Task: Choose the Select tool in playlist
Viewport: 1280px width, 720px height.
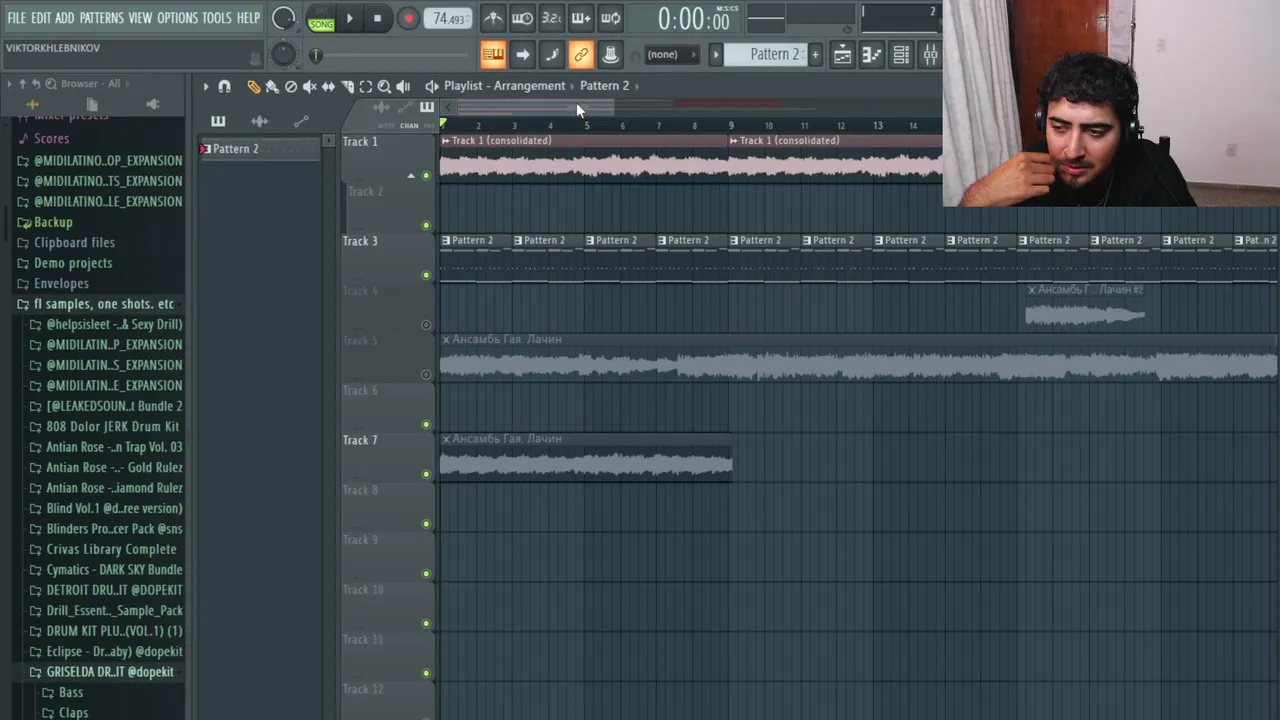Action: (x=366, y=87)
